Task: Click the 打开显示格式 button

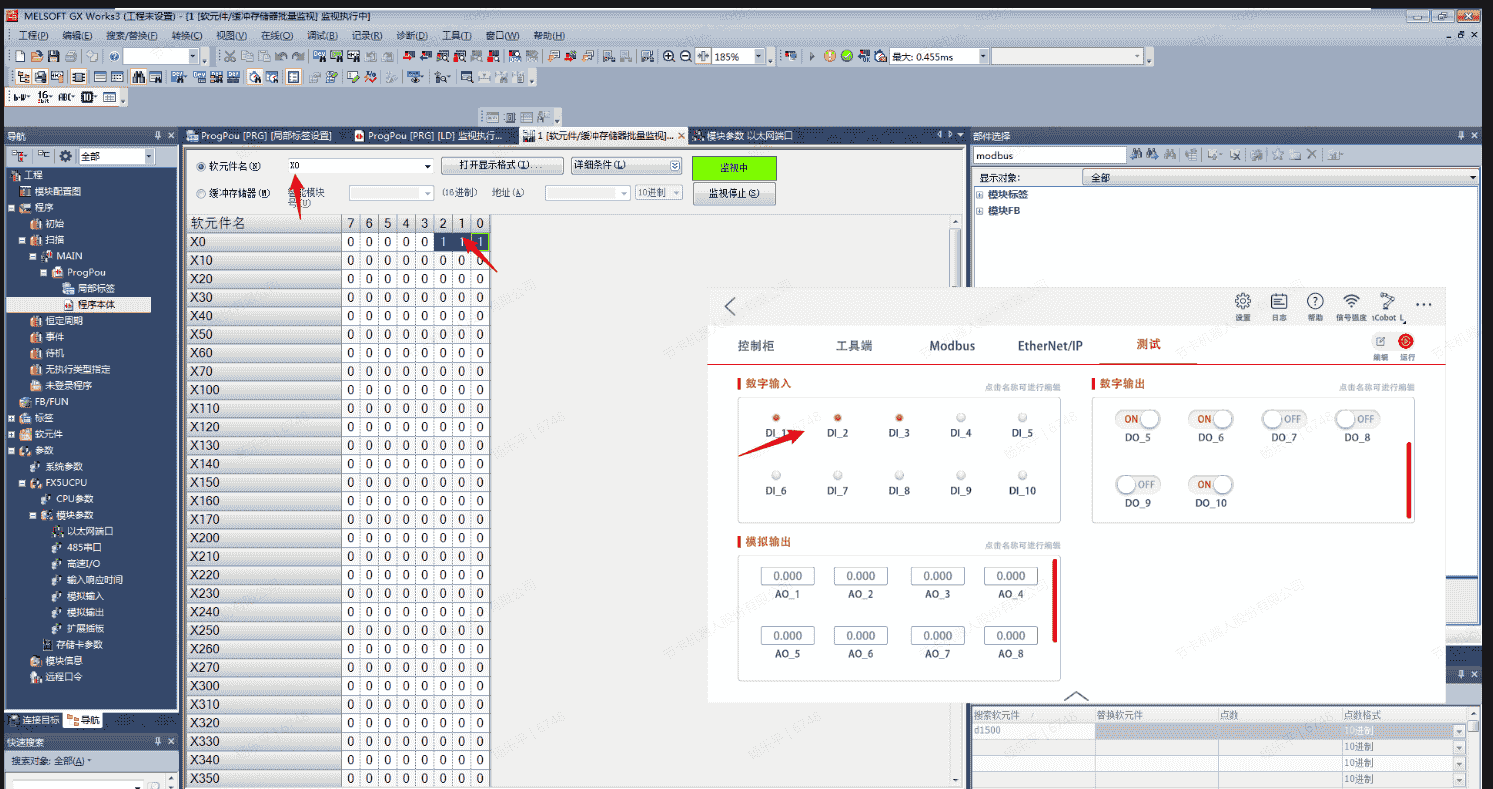Action: (x=500, y=166)
